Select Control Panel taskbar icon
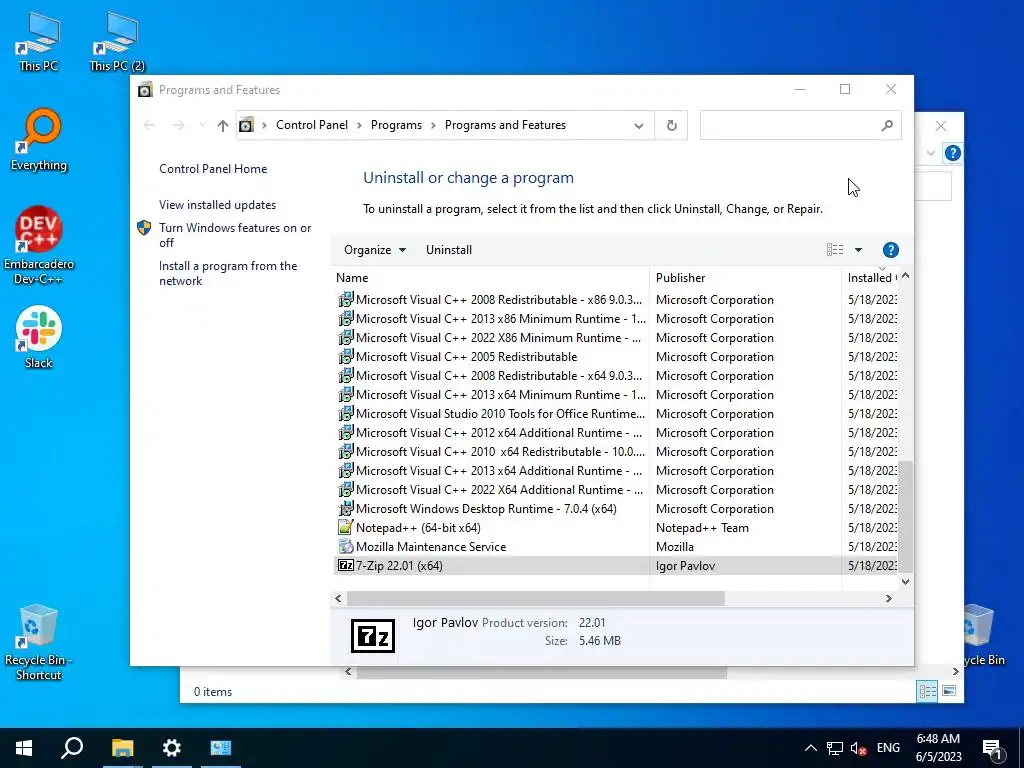1024x768 pixels. click(x=221, y=748)
